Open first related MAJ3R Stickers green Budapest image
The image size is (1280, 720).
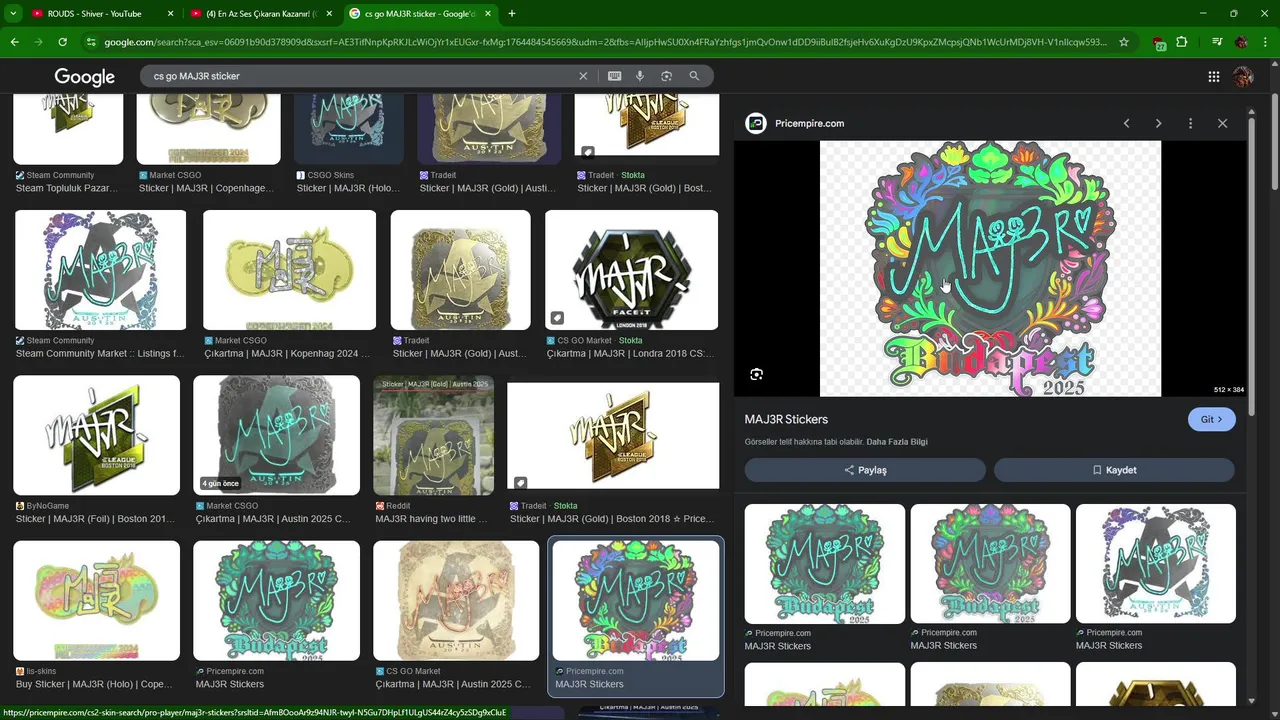point(825,564)
